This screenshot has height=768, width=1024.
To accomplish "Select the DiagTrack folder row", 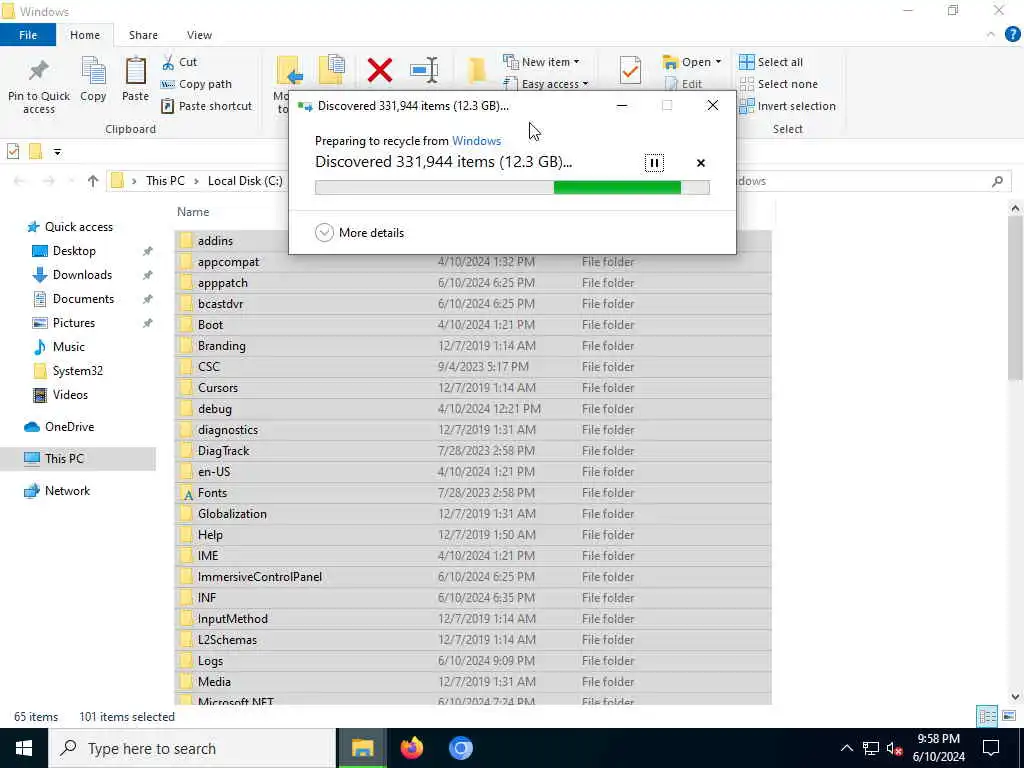I will click(x=473, y=451).
